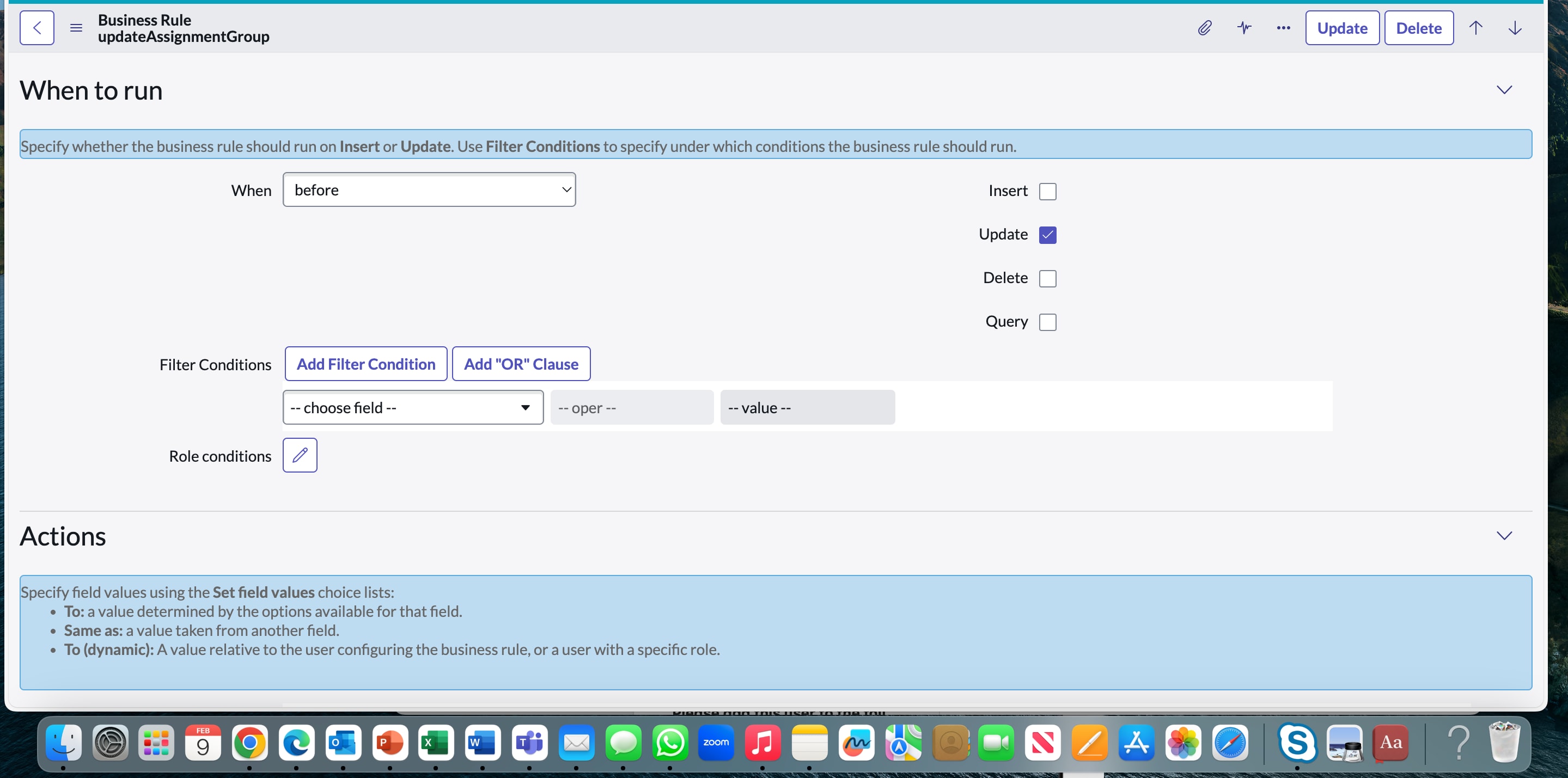The height and width of the screenshot is (778, 1568).
Task: Open the more options ellipsis menu
Action: [x=1283, y=28]
